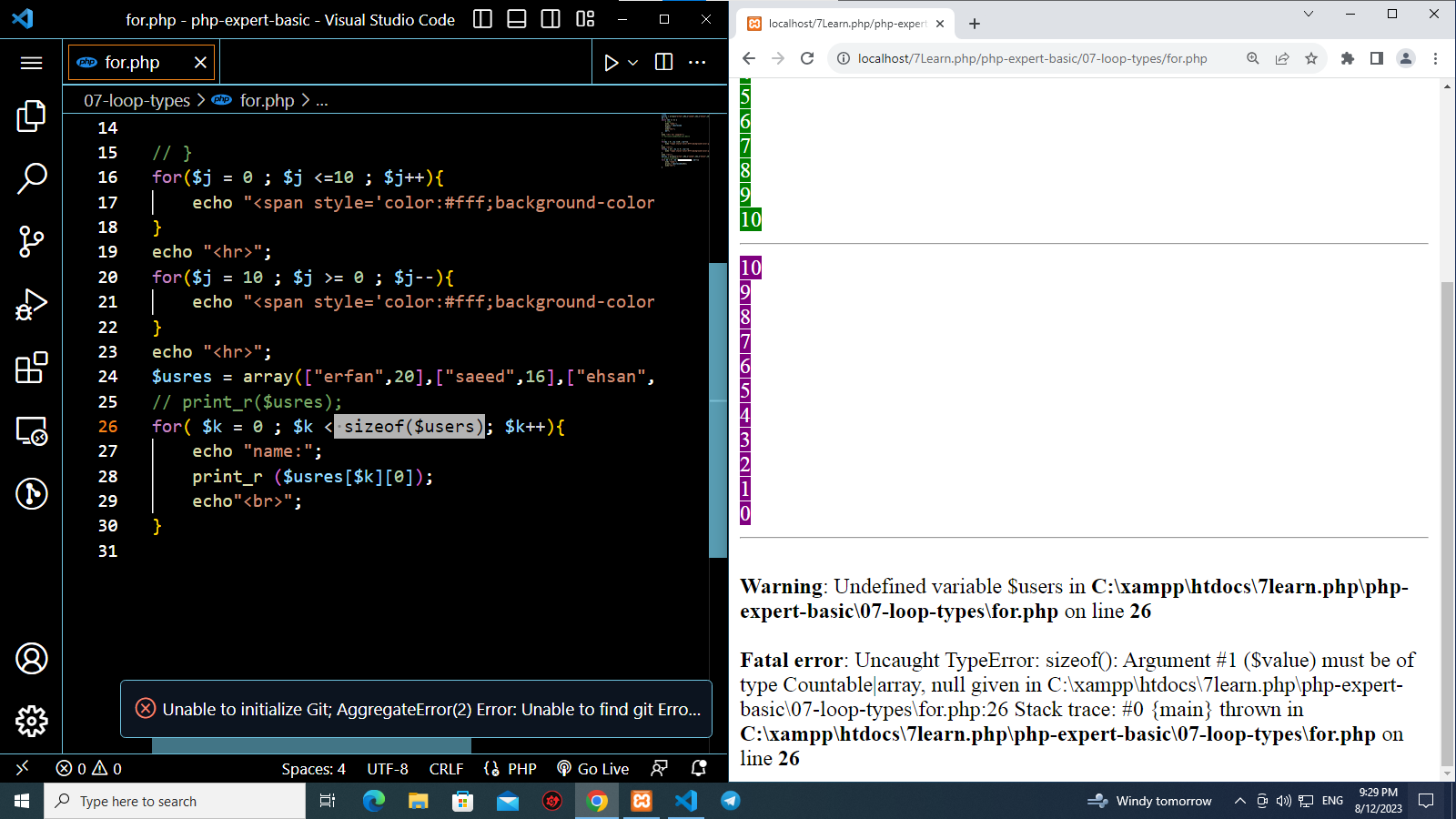Toggle the Chrome side panel
The height and width of the screenshot is (819, 1456).
click(1377, 58)
